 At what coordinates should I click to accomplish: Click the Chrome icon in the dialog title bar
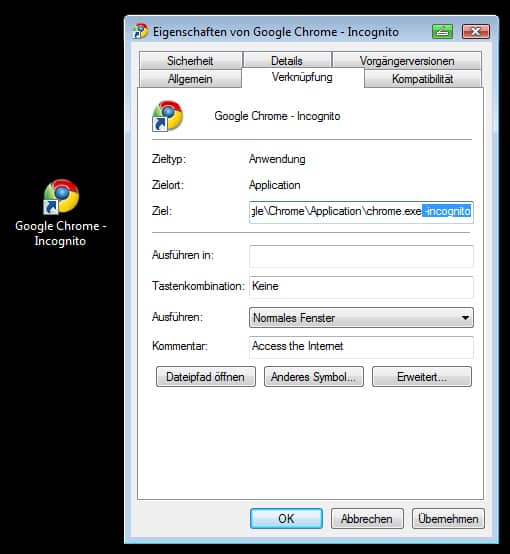(x=140, y=31)
